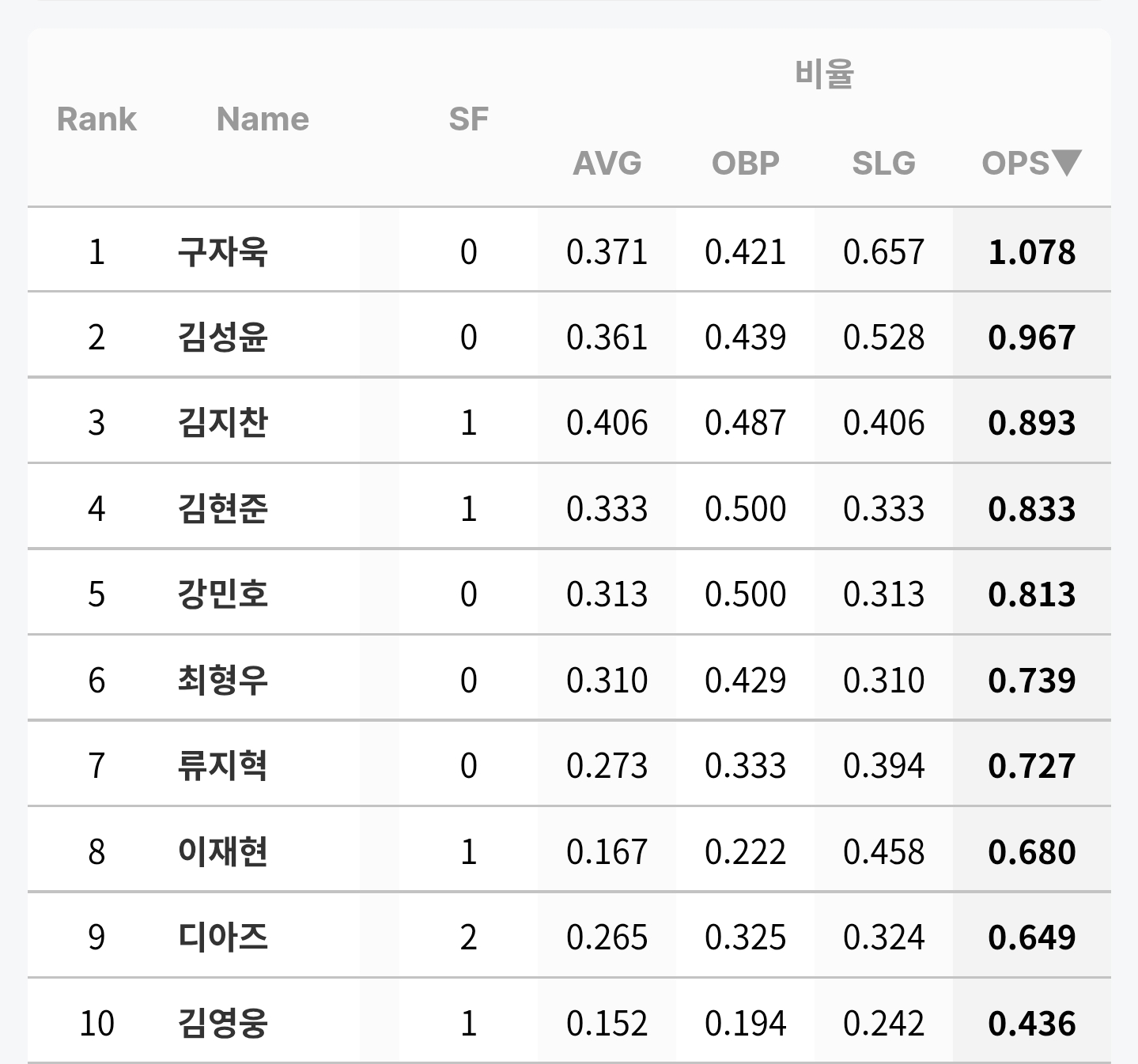This screenshot has width=1138, height=1064.
Task: Open player 디아즈 profile link
Action: (x=223, y=937)
